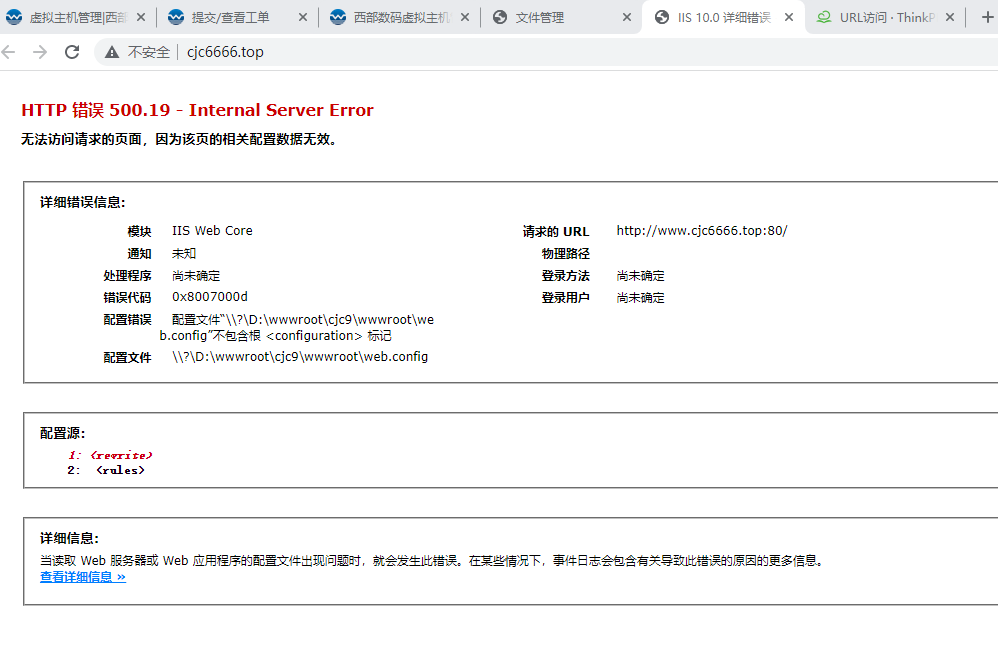Click the <rewrite> config source line
The image size is (998, 651).
111,455
